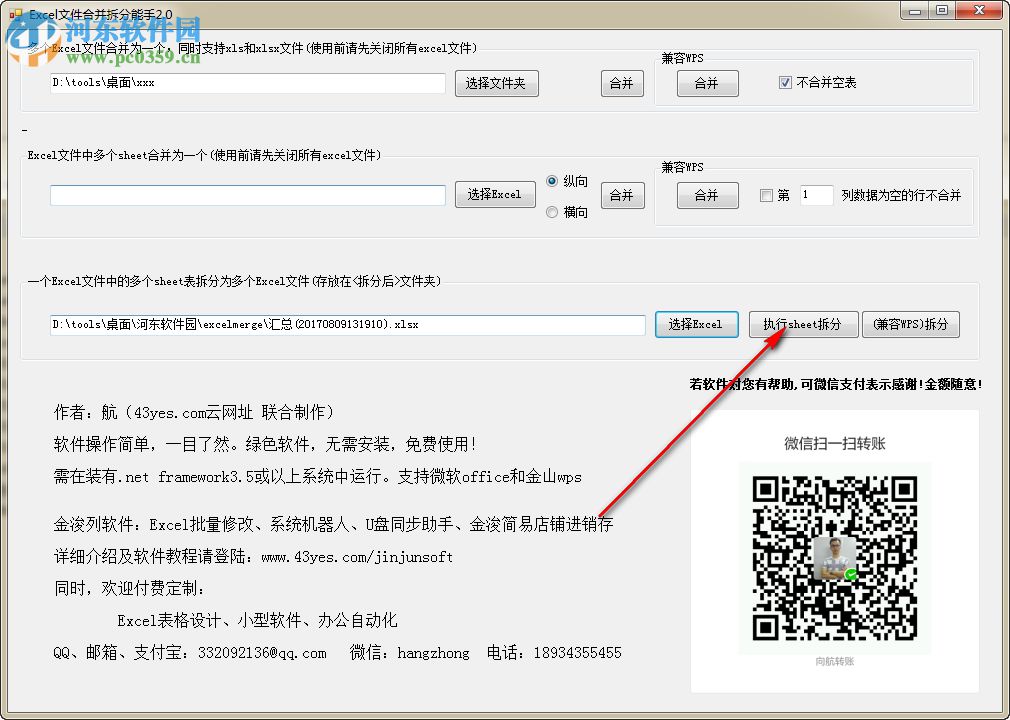This screenshot has width=1010, height=720.
Task: Select the 横向 radio option
Action: coord(551,212)
